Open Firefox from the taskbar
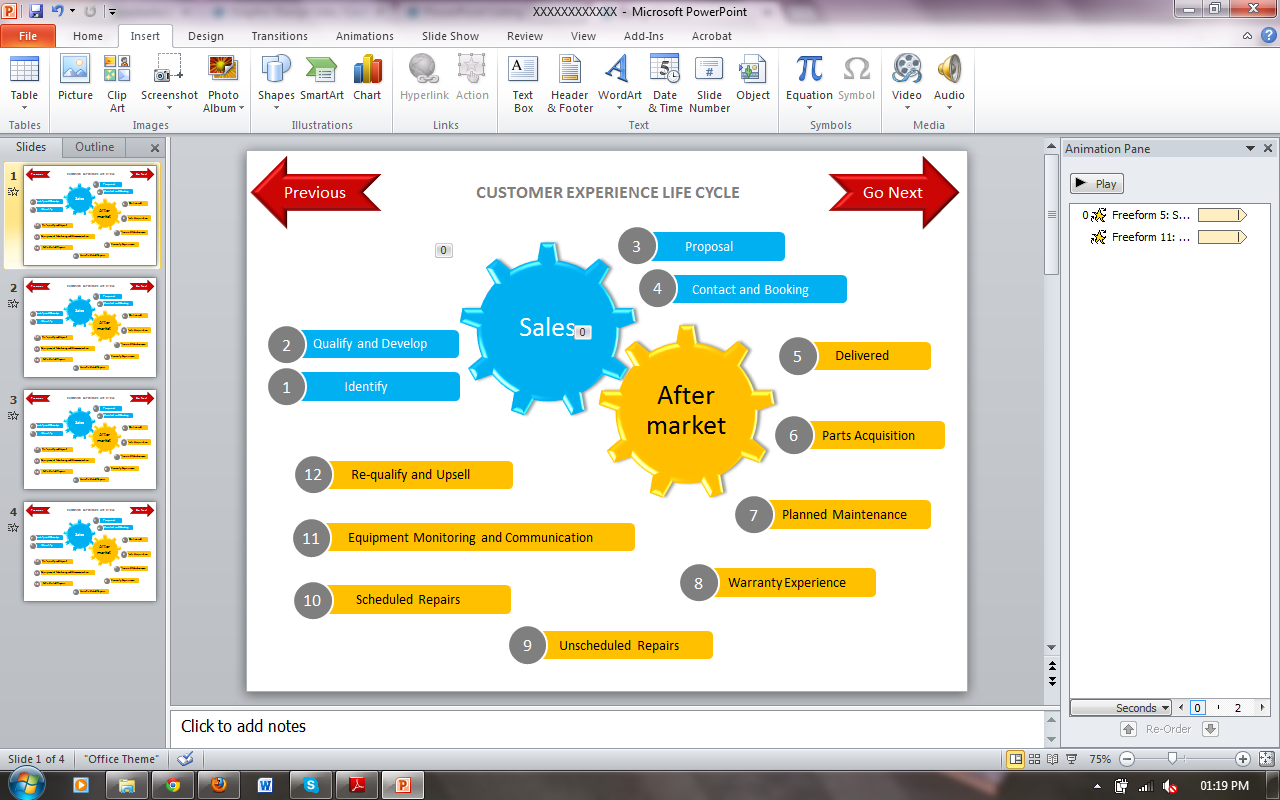The height and width of the screenshot is (800, 1280). coord(219,785)
